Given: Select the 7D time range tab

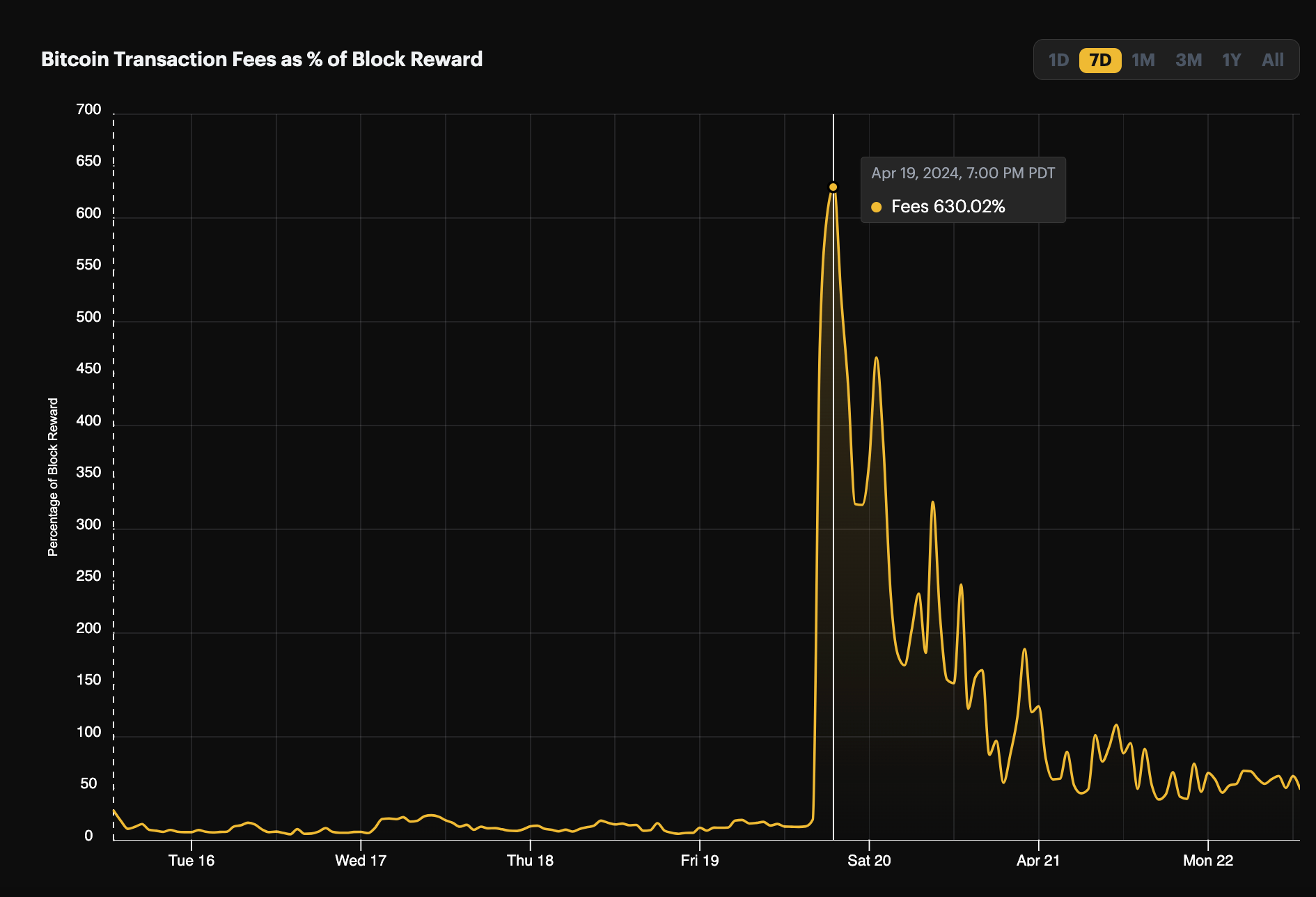Looking at the screenshot, I should (1100, 60).
